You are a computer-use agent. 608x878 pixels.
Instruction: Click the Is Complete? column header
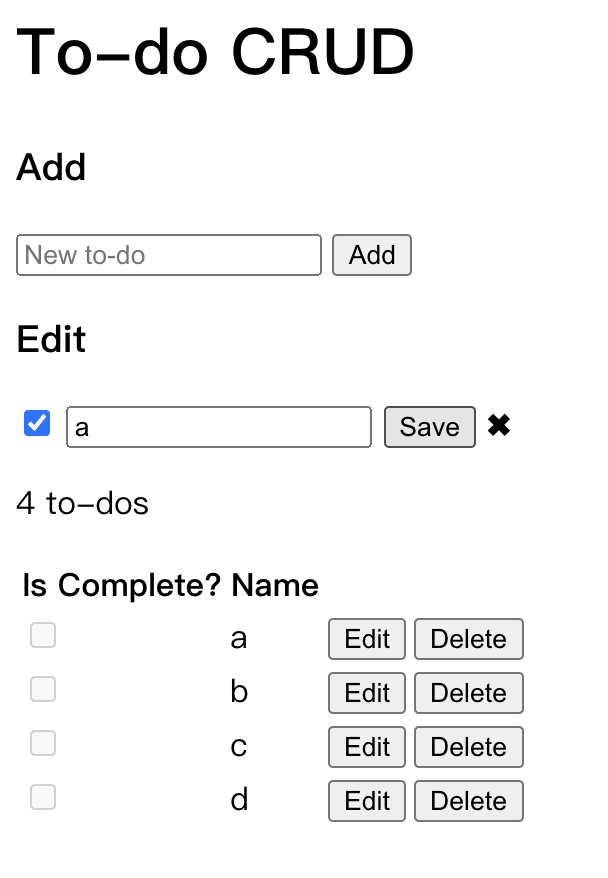pyautogui.click(x=121, y=586)
